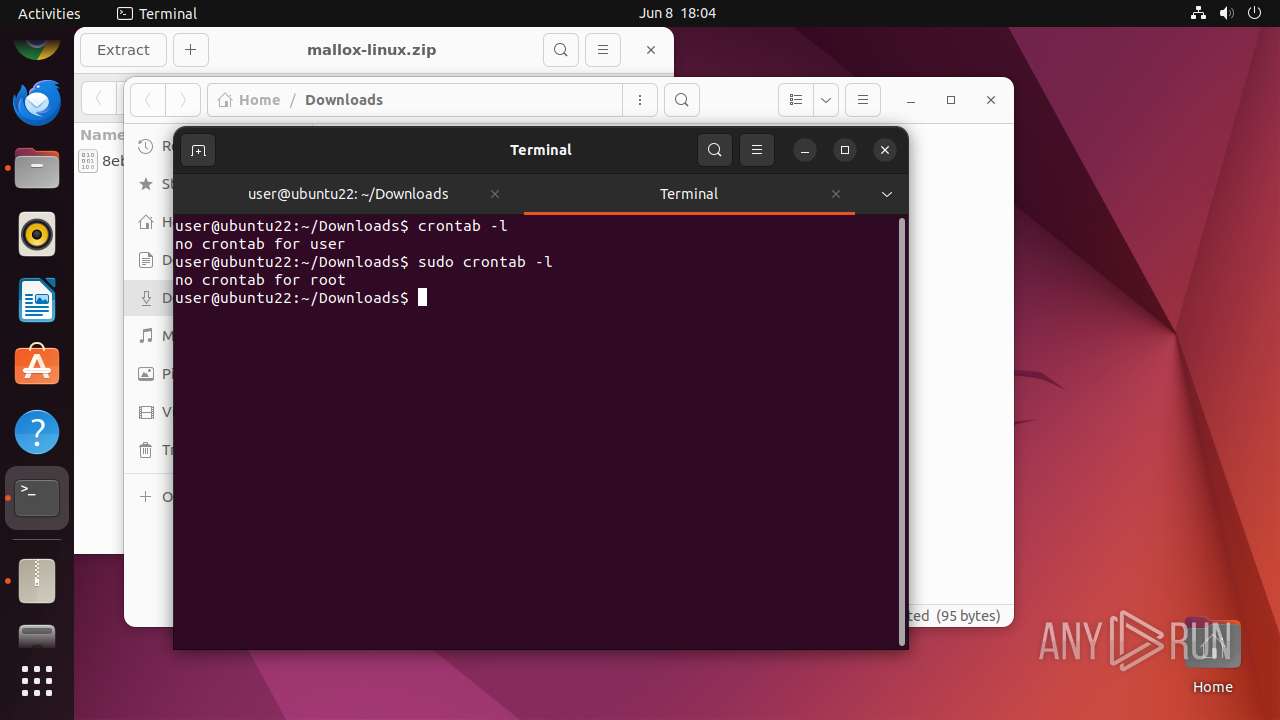Image resolution: width=1280 pixels, height=720 pixels.
Task: Open Terminal hamburger menu
Action: (x=757, y=150)
